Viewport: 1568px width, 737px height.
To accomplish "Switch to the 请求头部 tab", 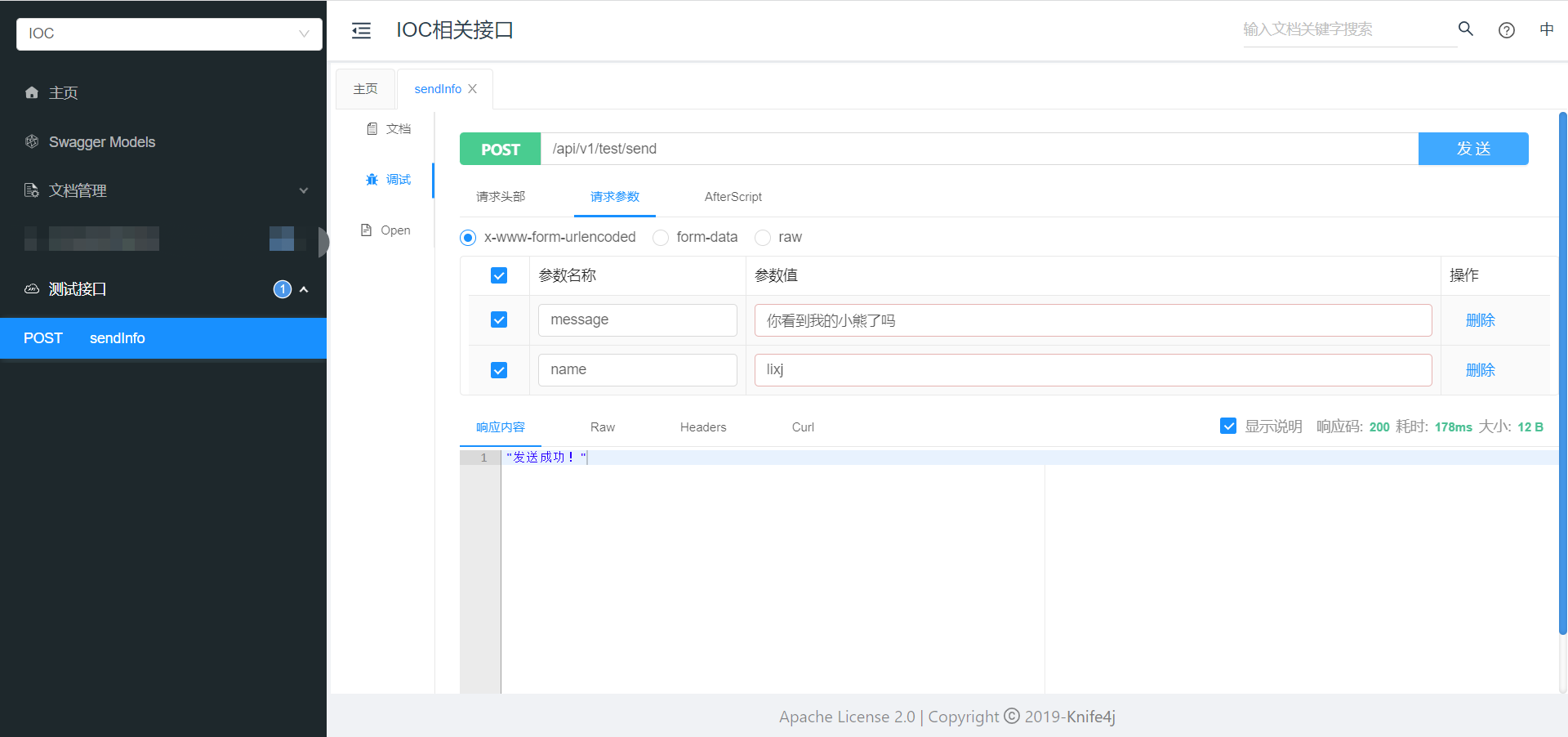I will pos(501,197).
